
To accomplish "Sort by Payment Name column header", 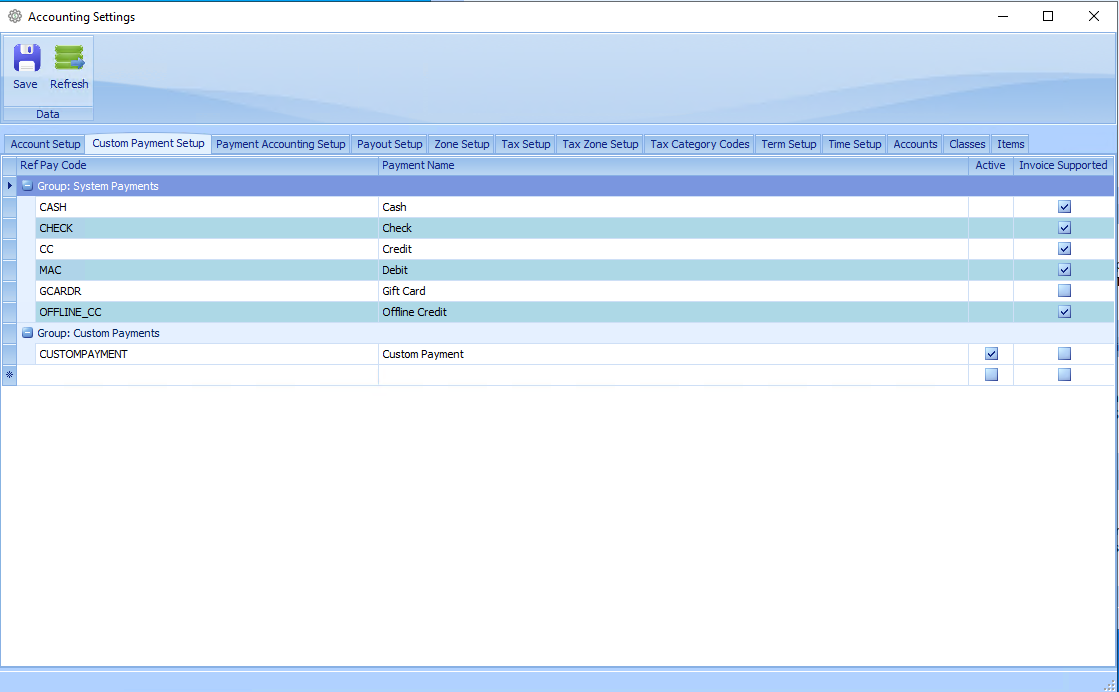I will point(673,166).
